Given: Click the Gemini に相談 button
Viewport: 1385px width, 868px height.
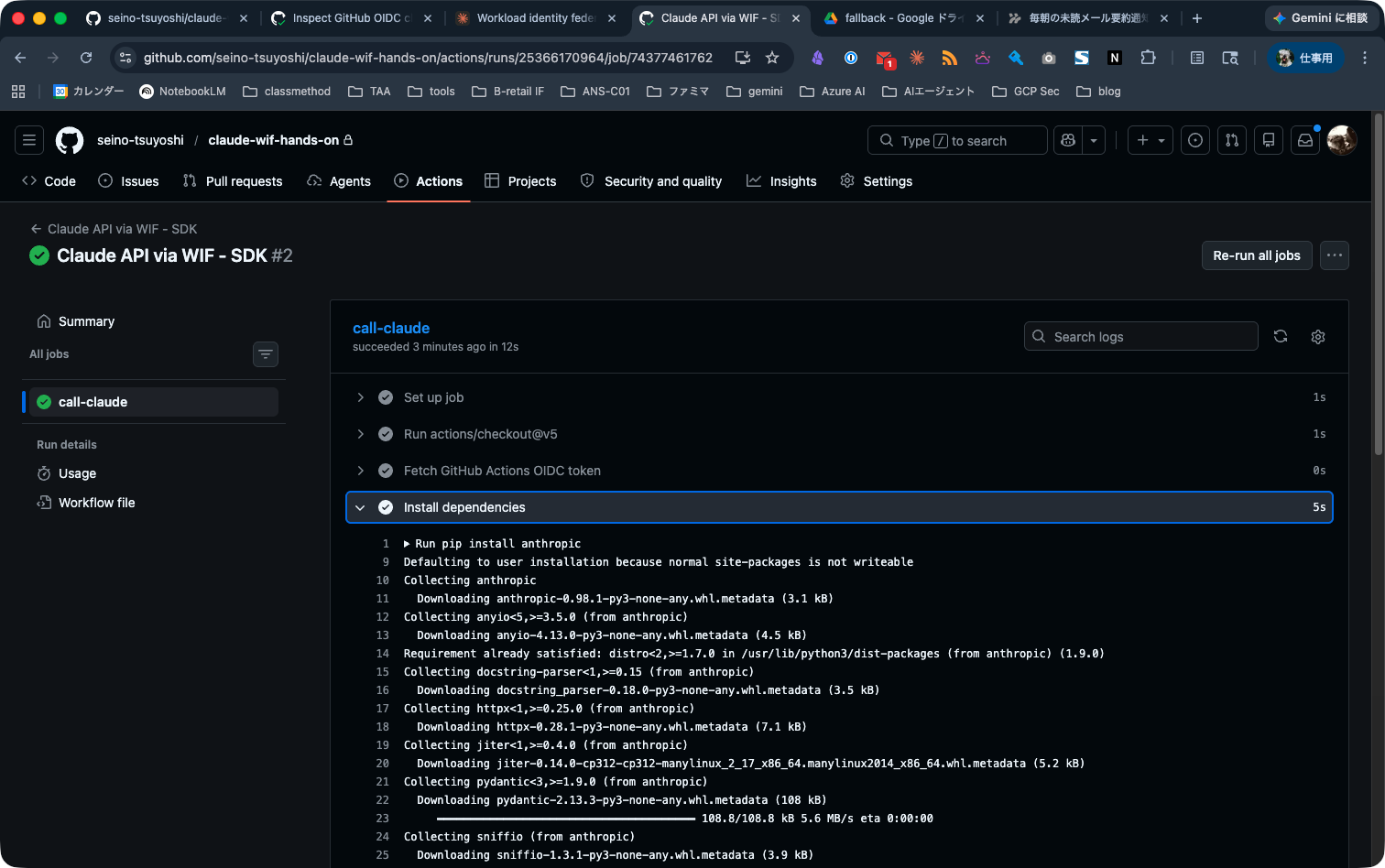Looking at the screenshot, I should [x=1320, y=18].
